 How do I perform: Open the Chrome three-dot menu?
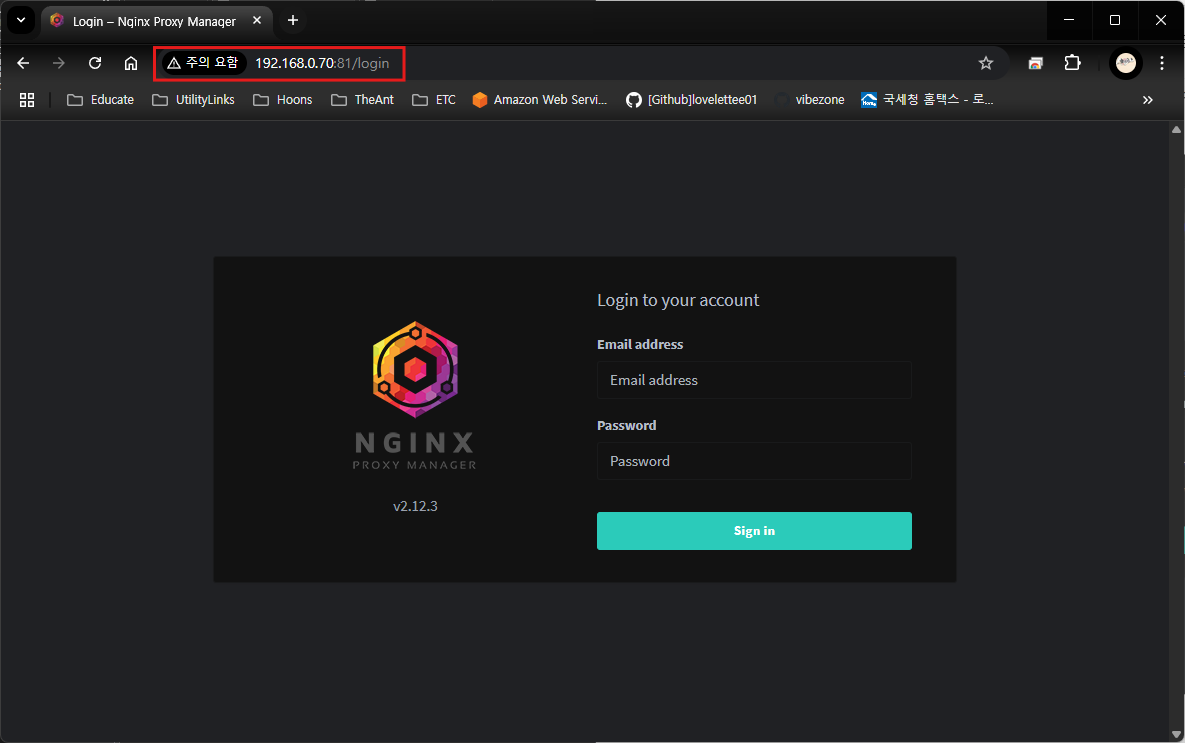[1162, 63]
